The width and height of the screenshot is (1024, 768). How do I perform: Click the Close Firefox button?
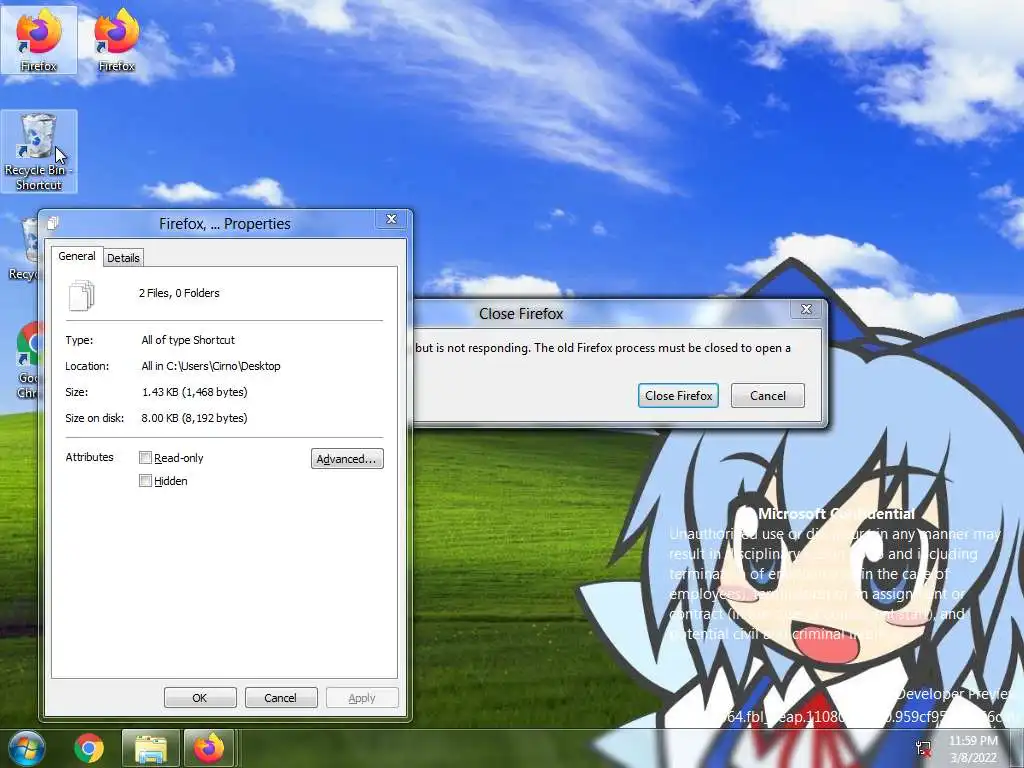pos(679,396)
